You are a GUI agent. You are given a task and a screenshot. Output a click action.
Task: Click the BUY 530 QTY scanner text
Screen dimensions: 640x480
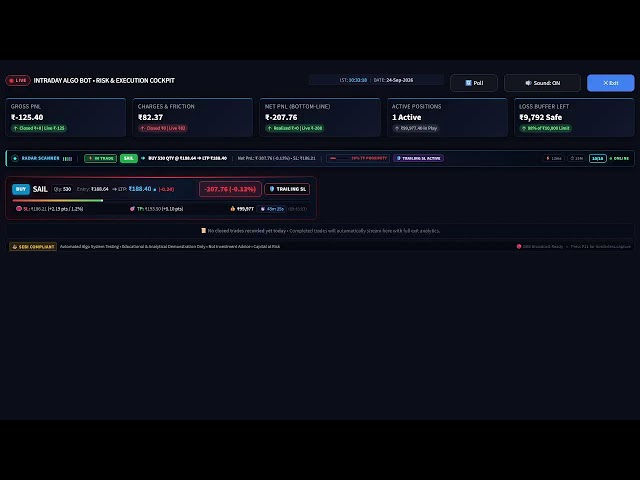coord(187,158)
